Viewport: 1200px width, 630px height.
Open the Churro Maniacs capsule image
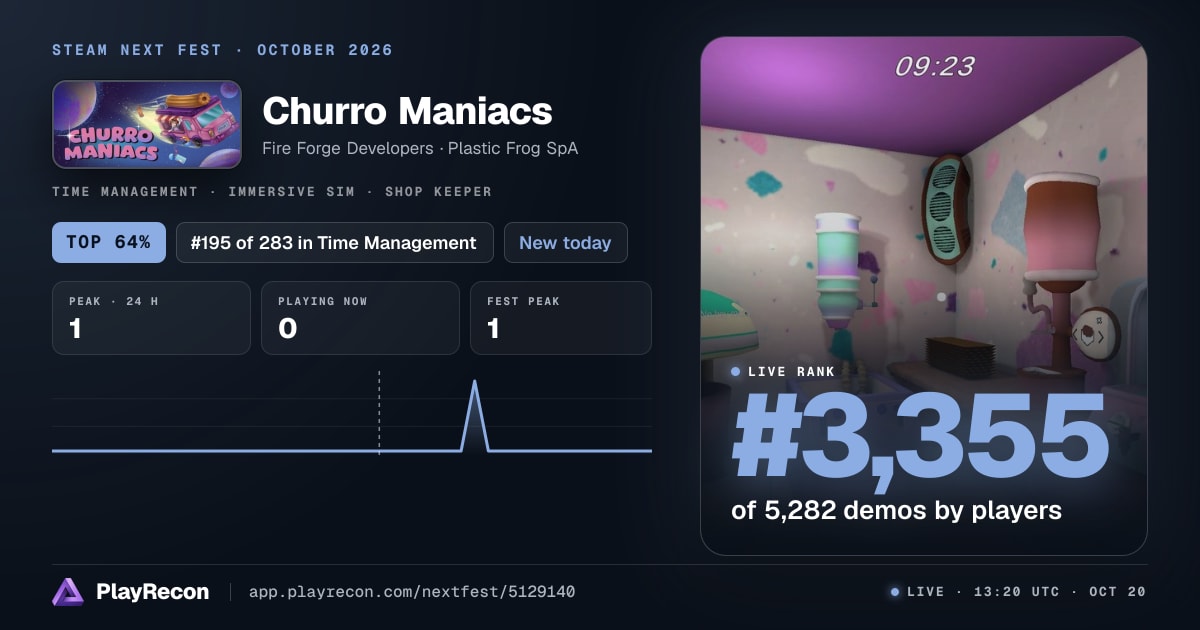point(147,124)
